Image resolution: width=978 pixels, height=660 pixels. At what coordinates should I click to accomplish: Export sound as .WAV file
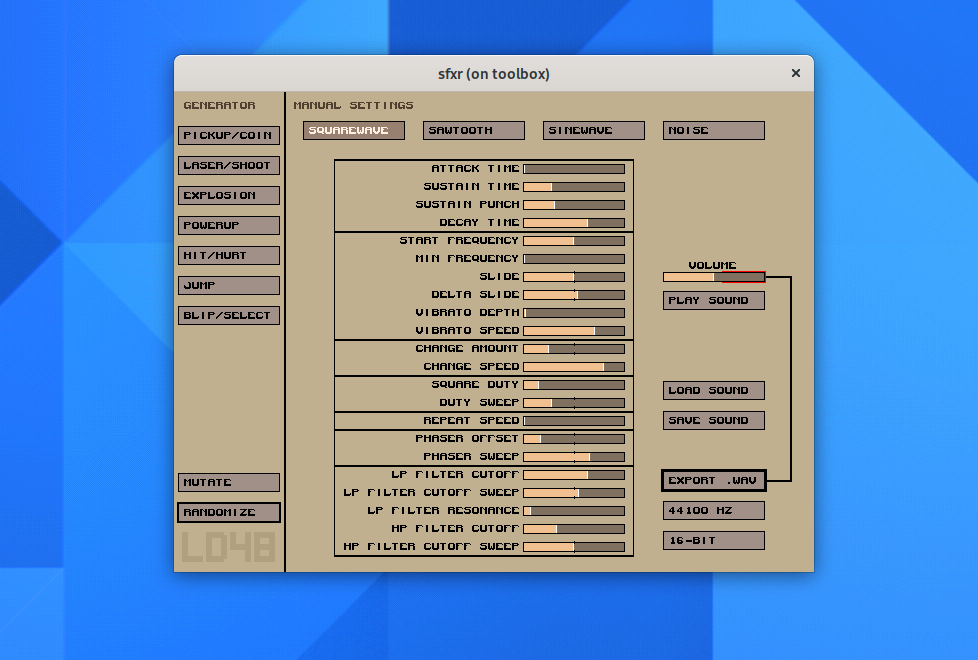tap(714, 481)
